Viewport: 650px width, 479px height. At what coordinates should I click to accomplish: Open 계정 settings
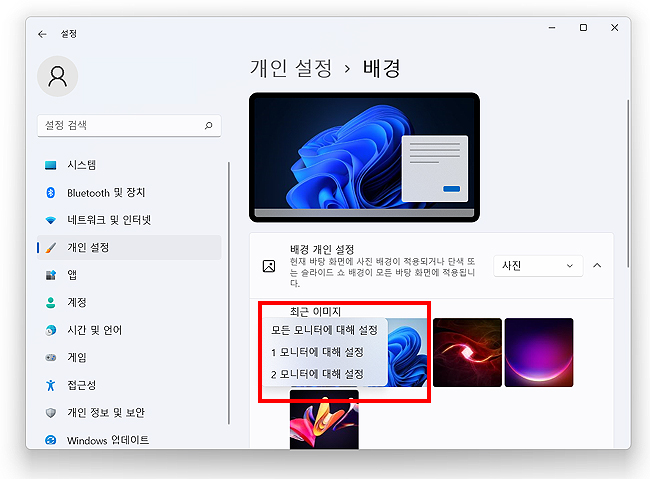(129, 302)
